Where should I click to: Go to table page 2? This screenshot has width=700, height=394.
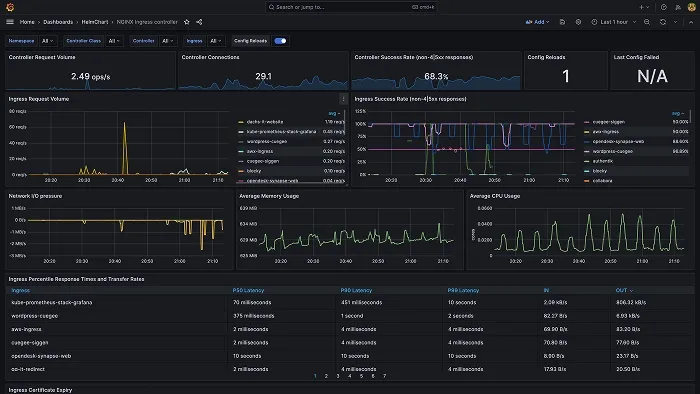[326, 376]
